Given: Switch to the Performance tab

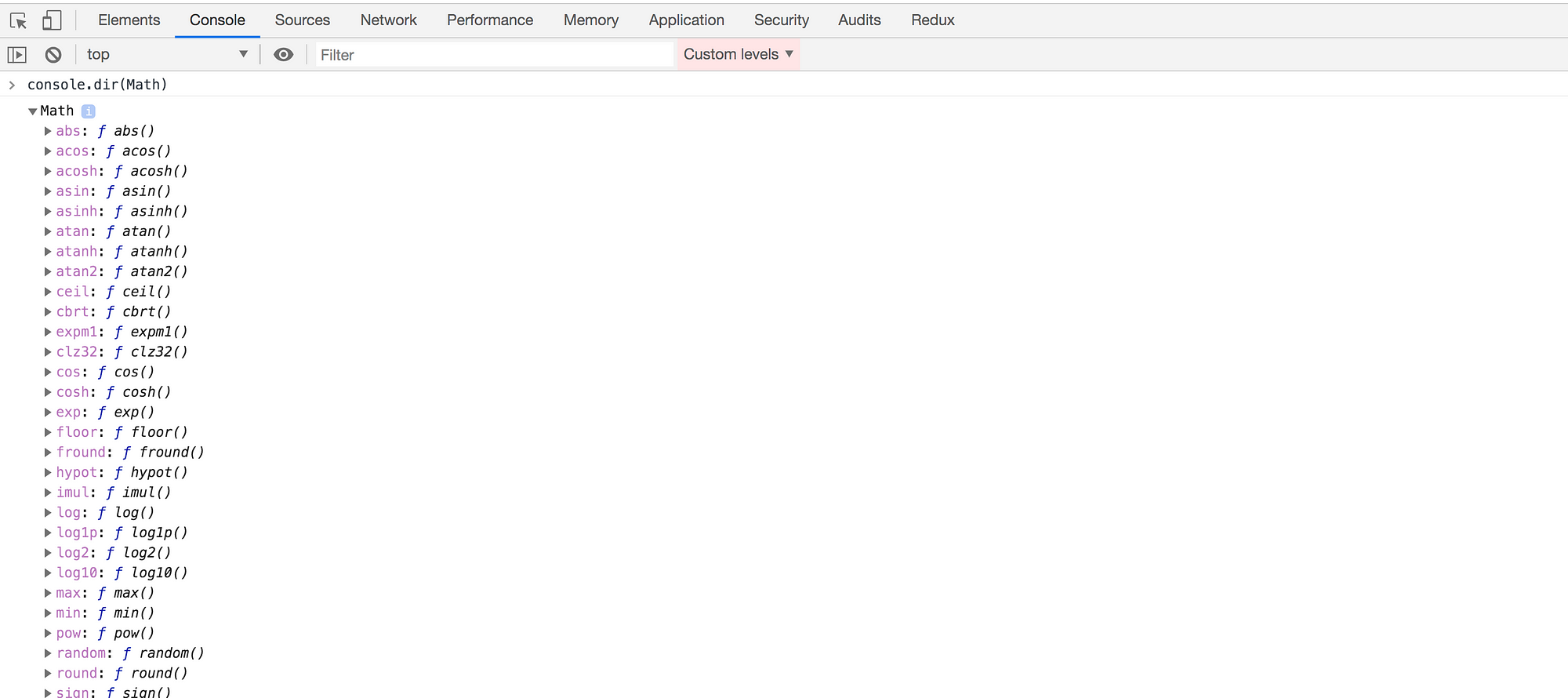Looking at the screenshot, I should 490,20.
